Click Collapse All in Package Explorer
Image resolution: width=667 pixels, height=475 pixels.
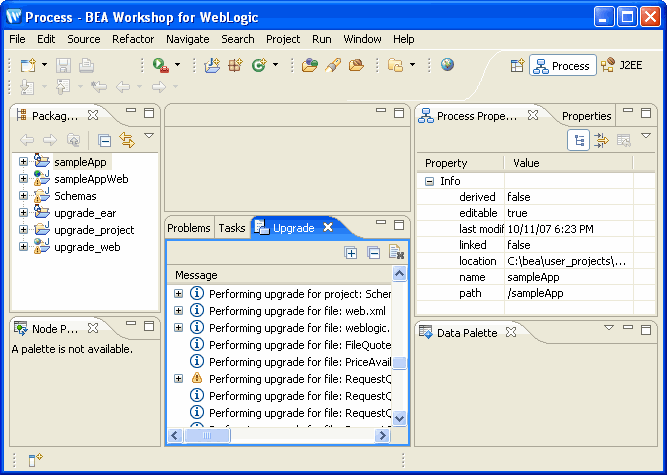point(104,140)
